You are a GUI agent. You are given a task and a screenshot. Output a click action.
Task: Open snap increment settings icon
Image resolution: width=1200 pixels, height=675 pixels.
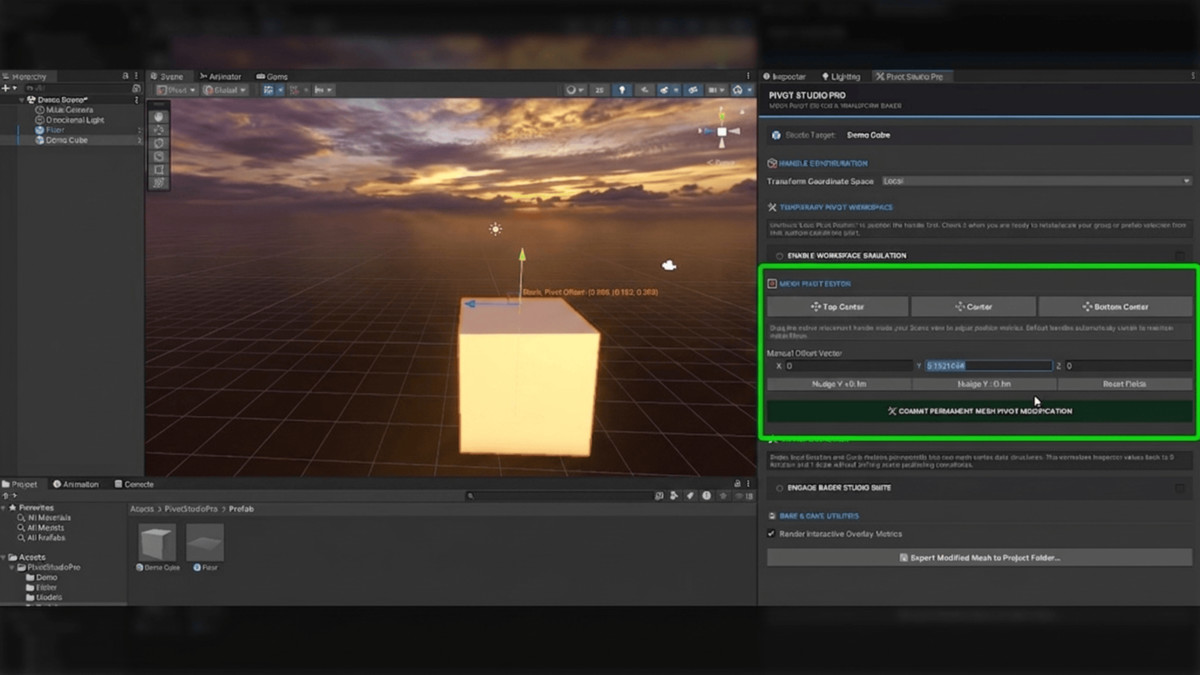[x=323, y=90]
